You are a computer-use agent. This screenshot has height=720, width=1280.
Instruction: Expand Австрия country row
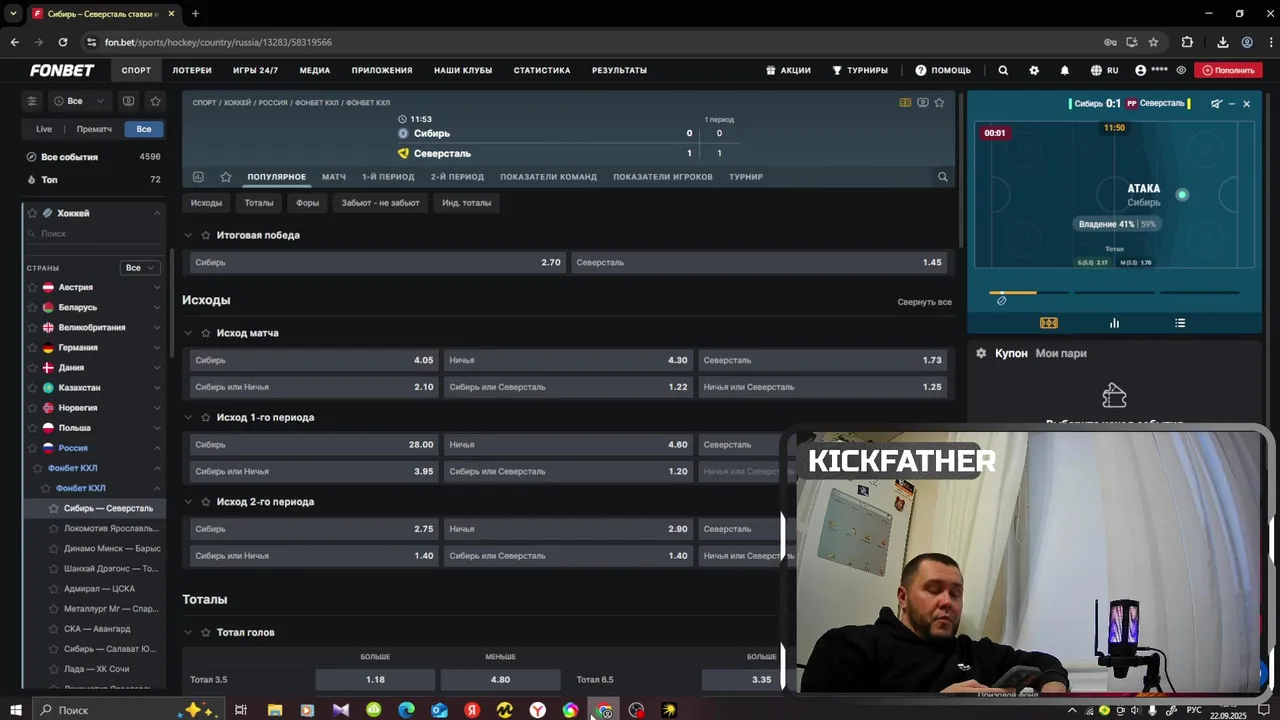point(95,287)
